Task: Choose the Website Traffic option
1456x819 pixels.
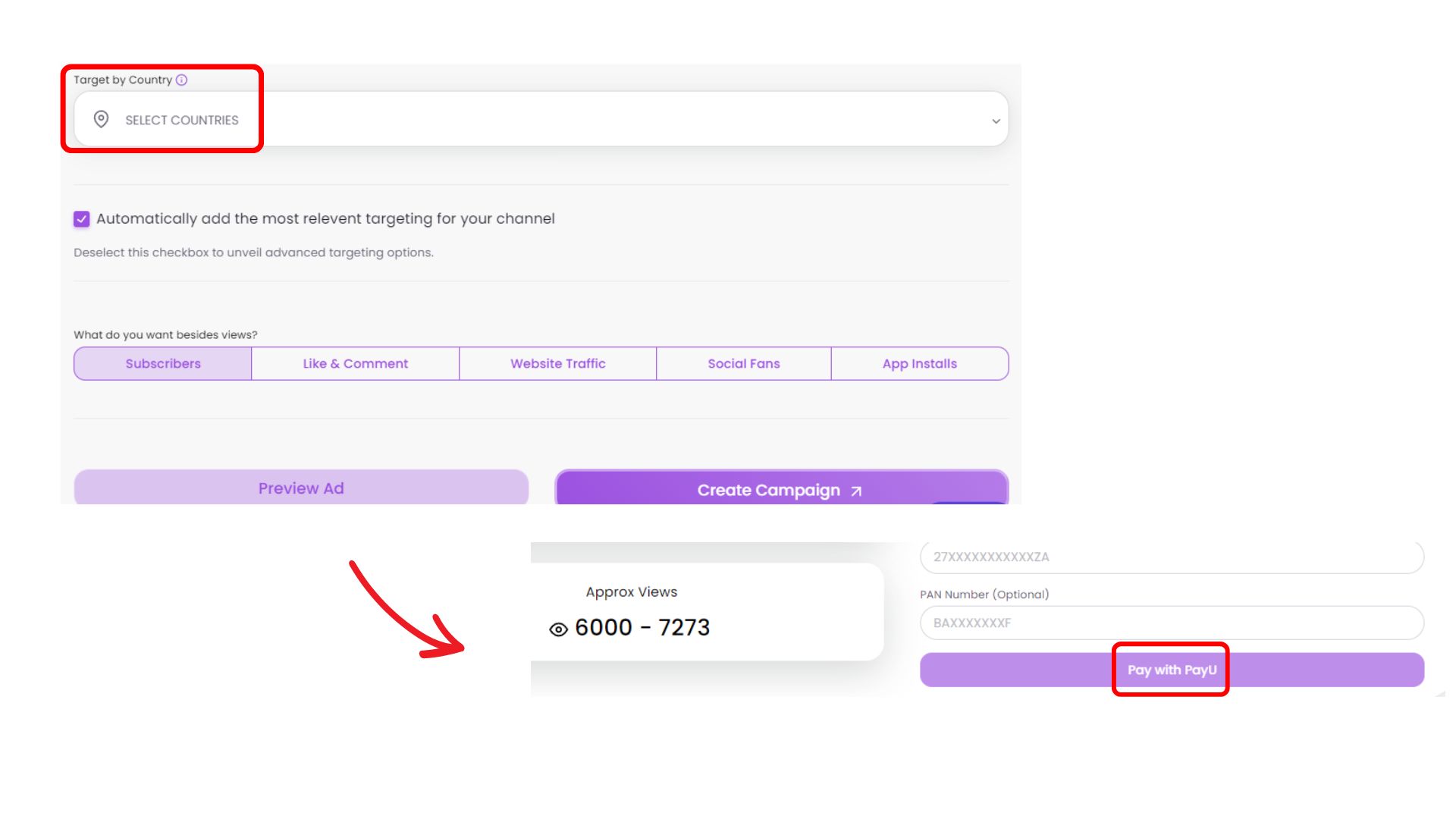Action: point(557,364)
